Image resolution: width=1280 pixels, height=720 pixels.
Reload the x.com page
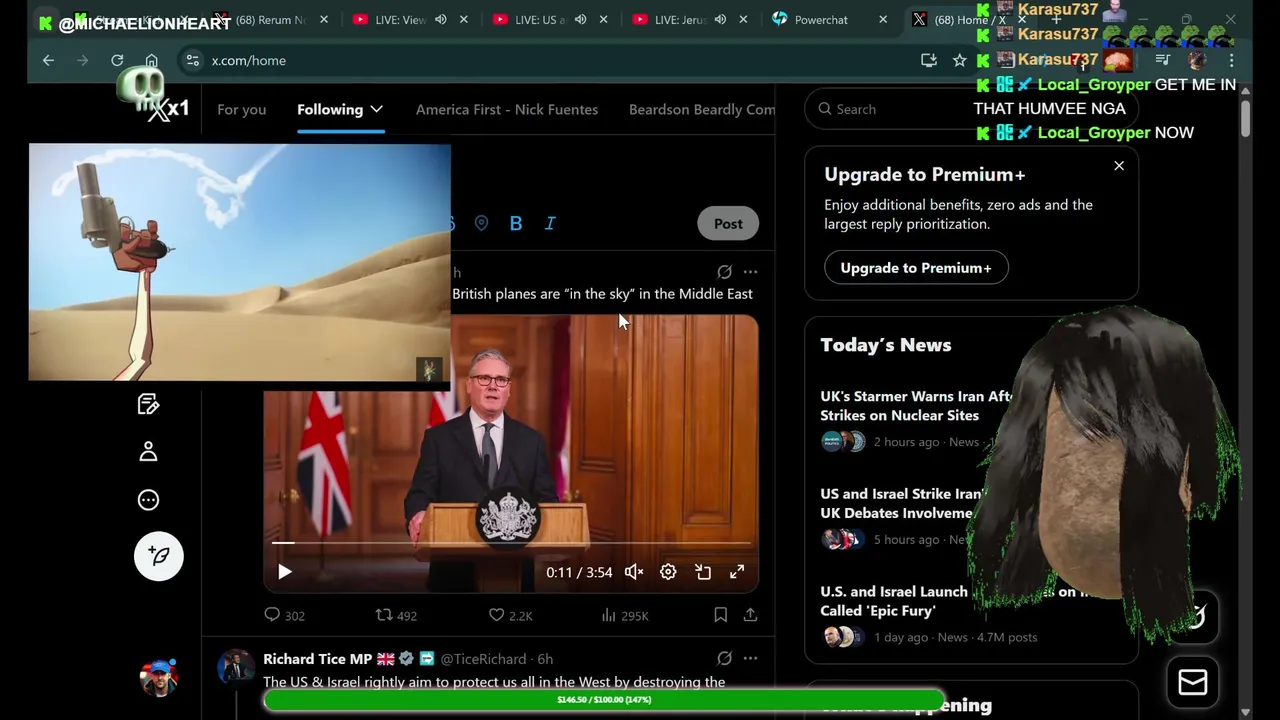(x=117, y=61)
